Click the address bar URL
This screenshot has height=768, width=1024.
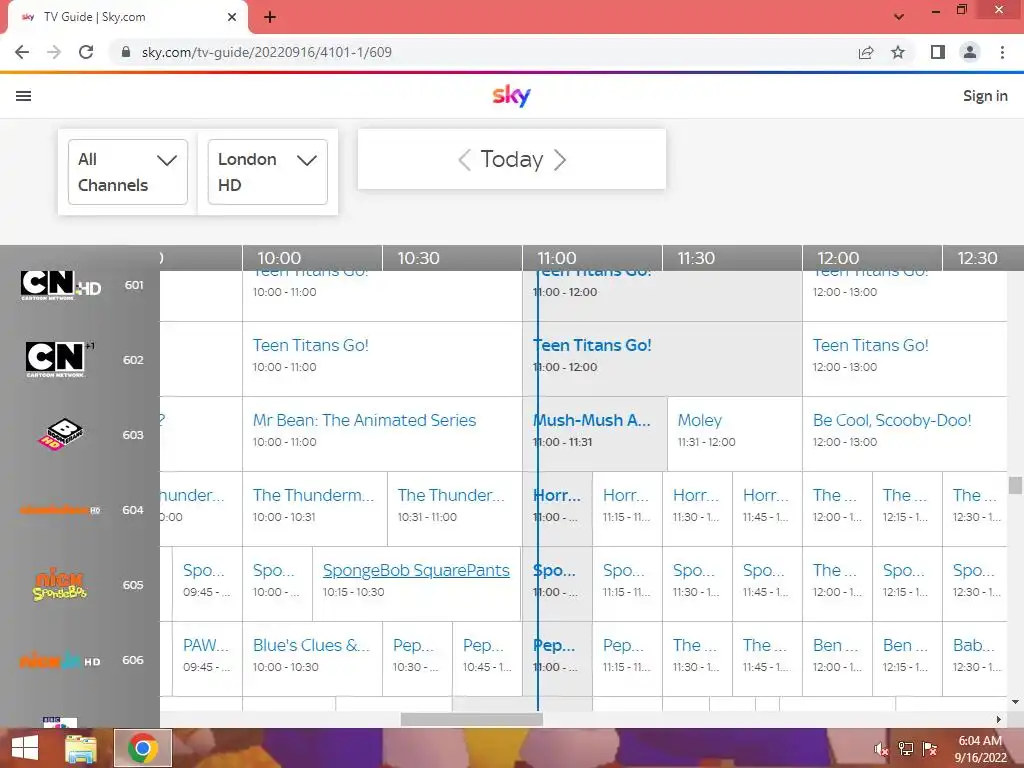[x=266, y=52]
